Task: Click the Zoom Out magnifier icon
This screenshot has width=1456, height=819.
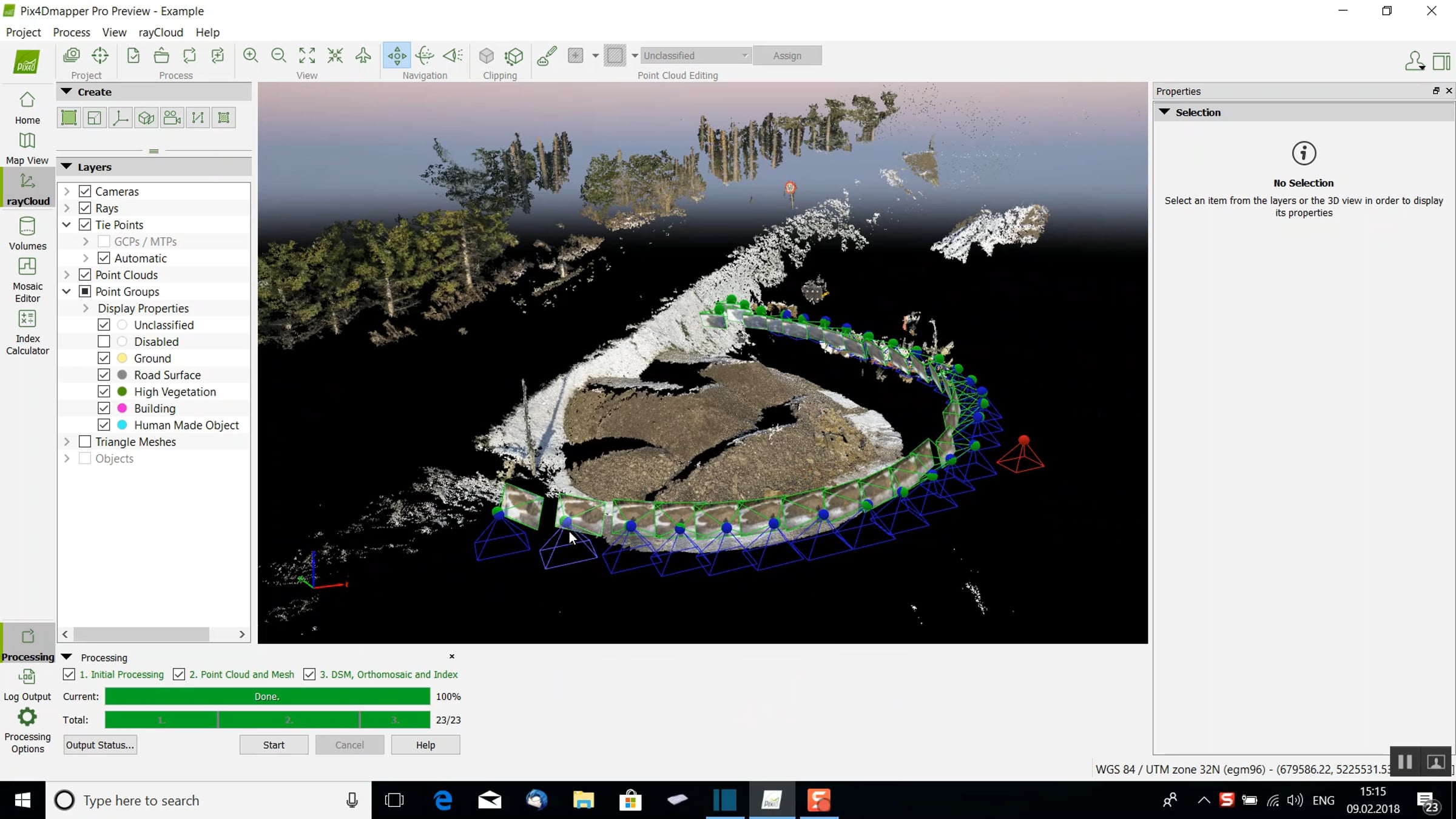Action: pos(278,56)
